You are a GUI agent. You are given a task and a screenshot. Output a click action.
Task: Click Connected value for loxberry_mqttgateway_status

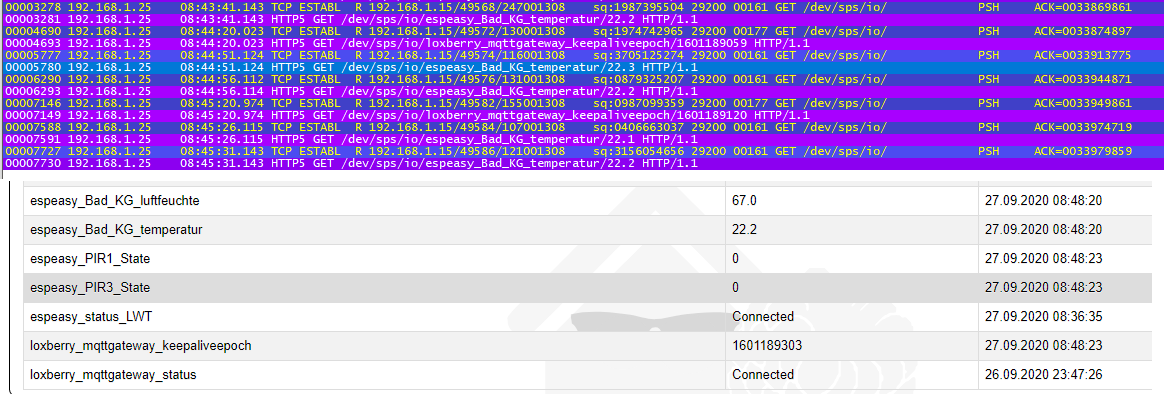pos(763,375)
